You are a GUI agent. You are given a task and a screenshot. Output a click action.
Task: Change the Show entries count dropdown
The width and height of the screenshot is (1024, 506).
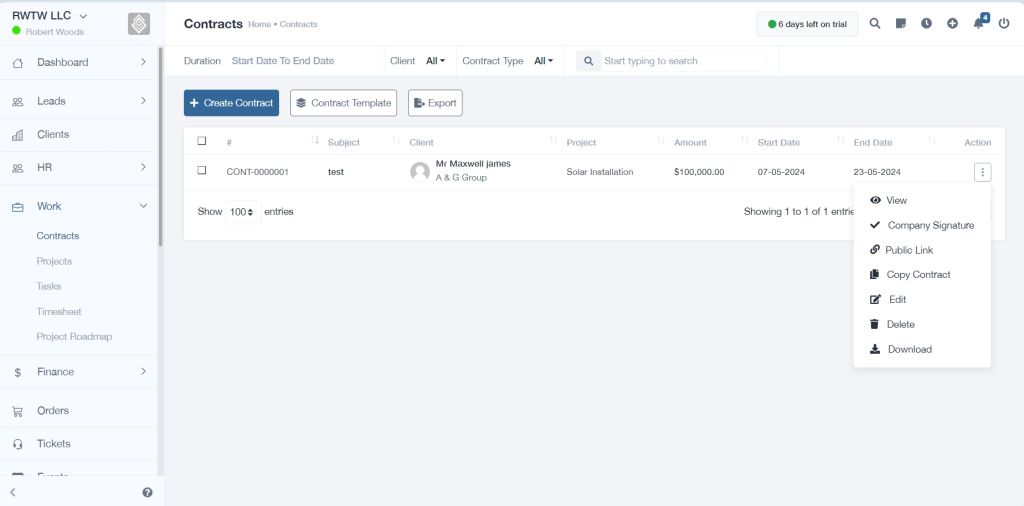coord(243,212)
